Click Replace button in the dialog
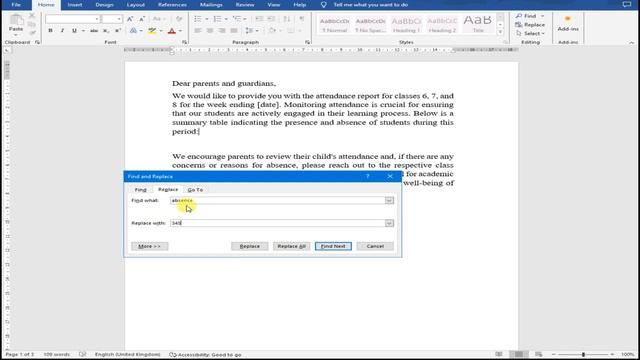This screenshot has width=640, height=360. click(x=249, y=246)
